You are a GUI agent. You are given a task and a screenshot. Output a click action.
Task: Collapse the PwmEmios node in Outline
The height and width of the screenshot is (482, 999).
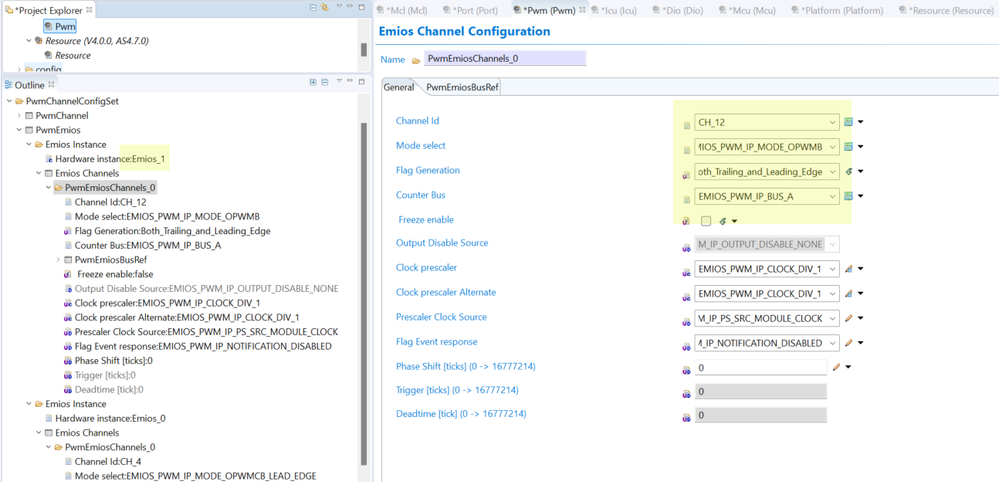coord(18,130)
